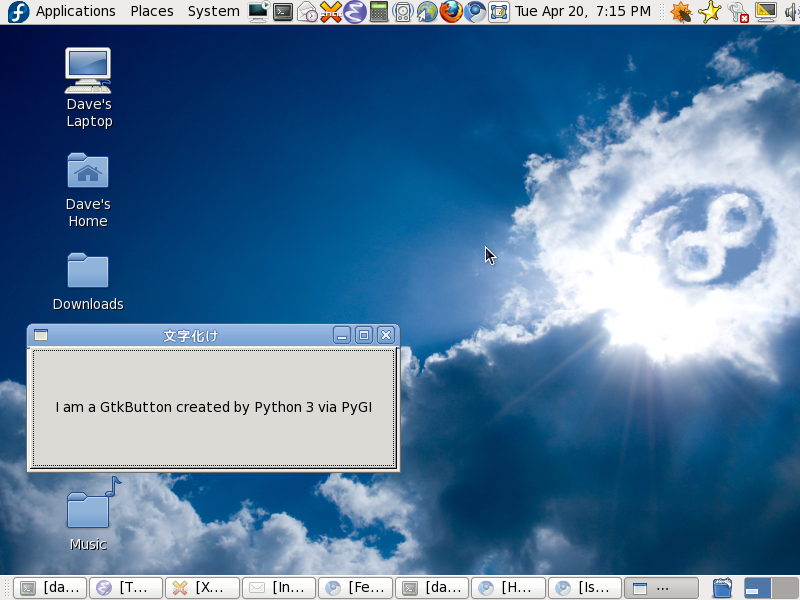Viewport: 800px width, 600px height.
Task: Open the keys authentication tray icon
Action: click(x=737, y=12)
